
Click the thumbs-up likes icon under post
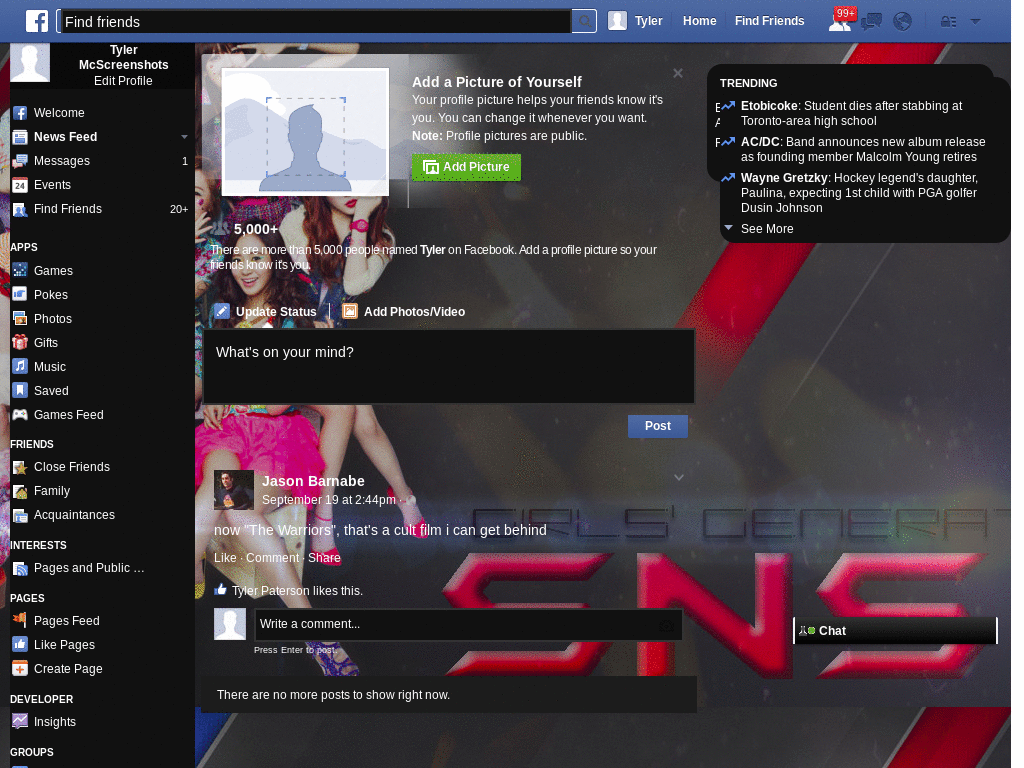pyautogui.click(x=221, y=590)
